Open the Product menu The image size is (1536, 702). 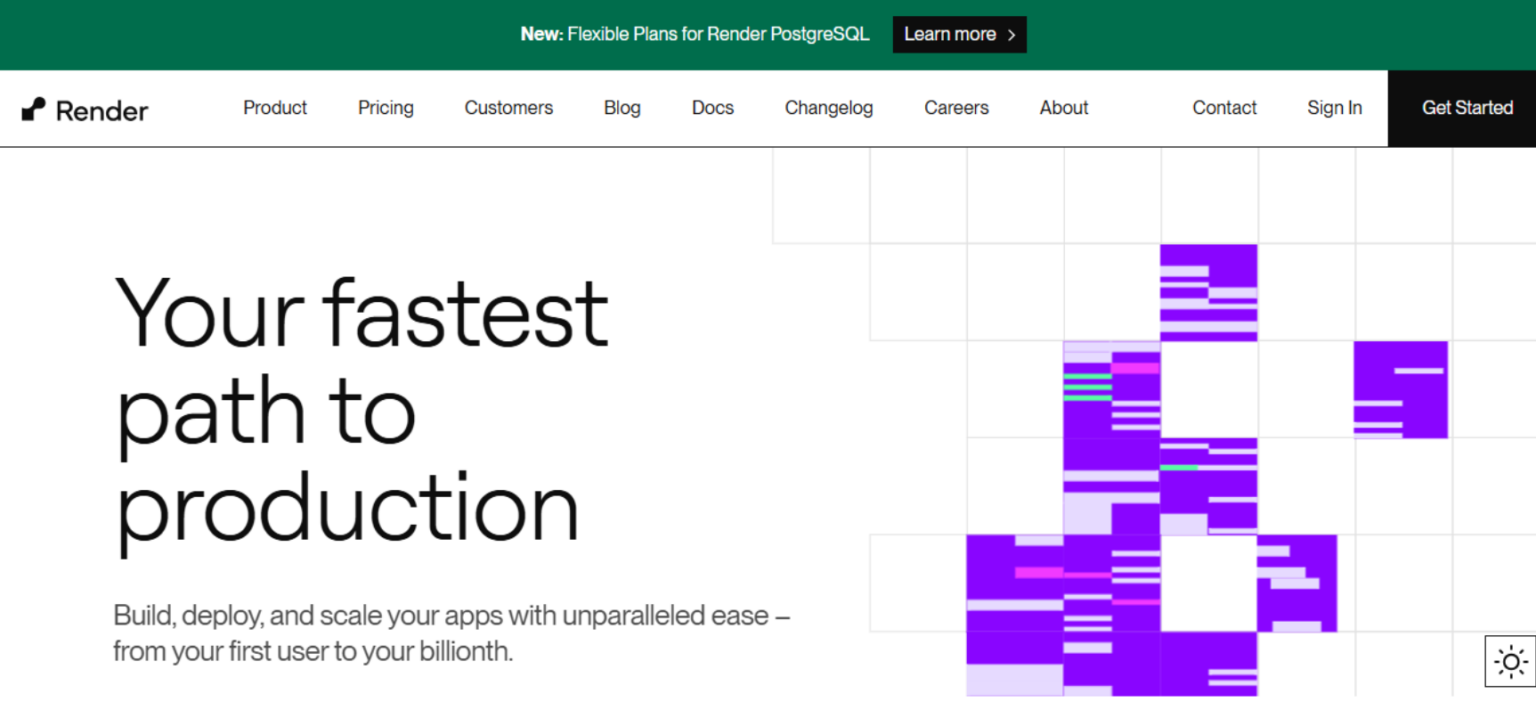275,108
